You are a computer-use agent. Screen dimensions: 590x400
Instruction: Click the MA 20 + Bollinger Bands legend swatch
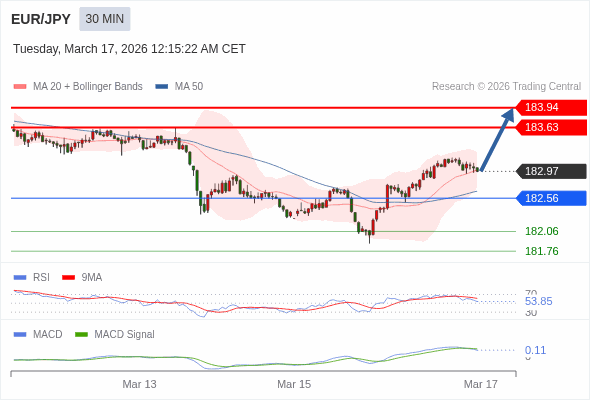[20, 87]
